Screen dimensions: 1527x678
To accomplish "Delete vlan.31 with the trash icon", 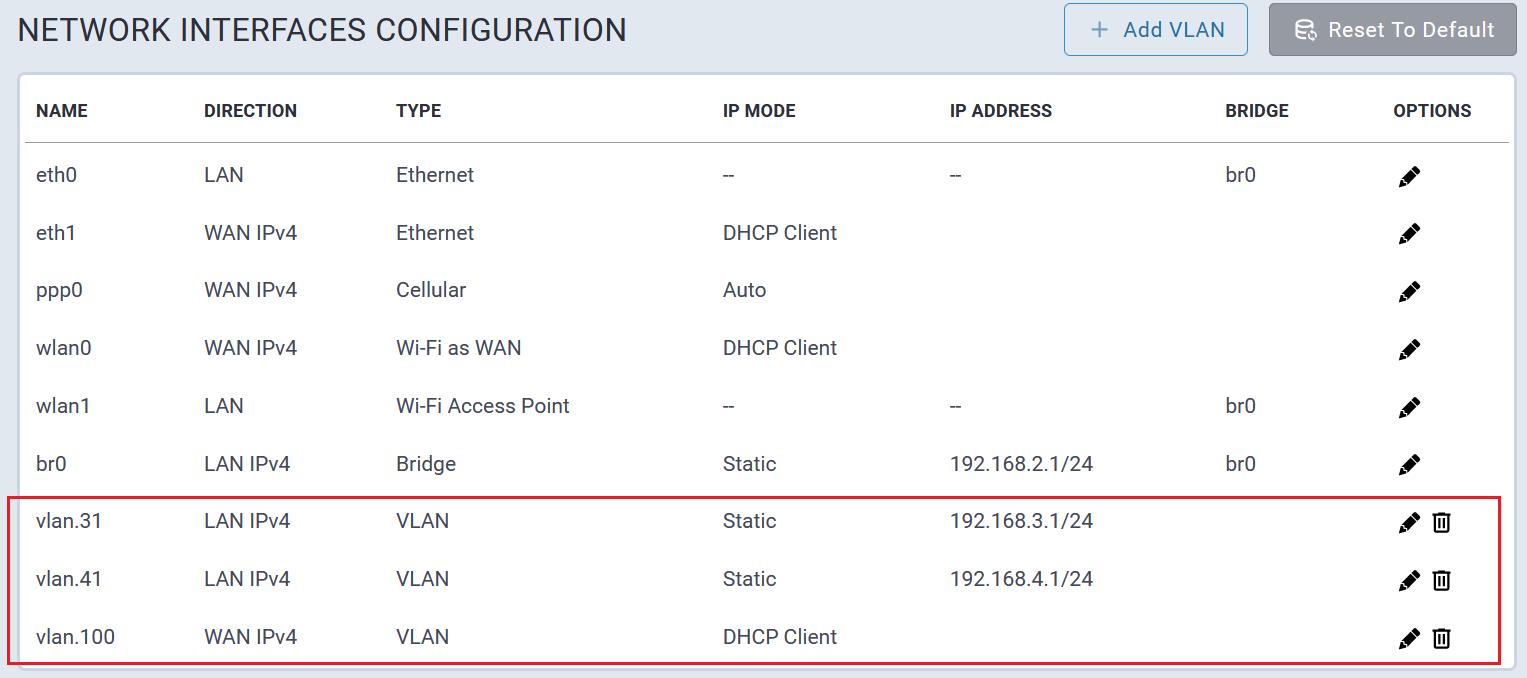I will point(1441,522).
